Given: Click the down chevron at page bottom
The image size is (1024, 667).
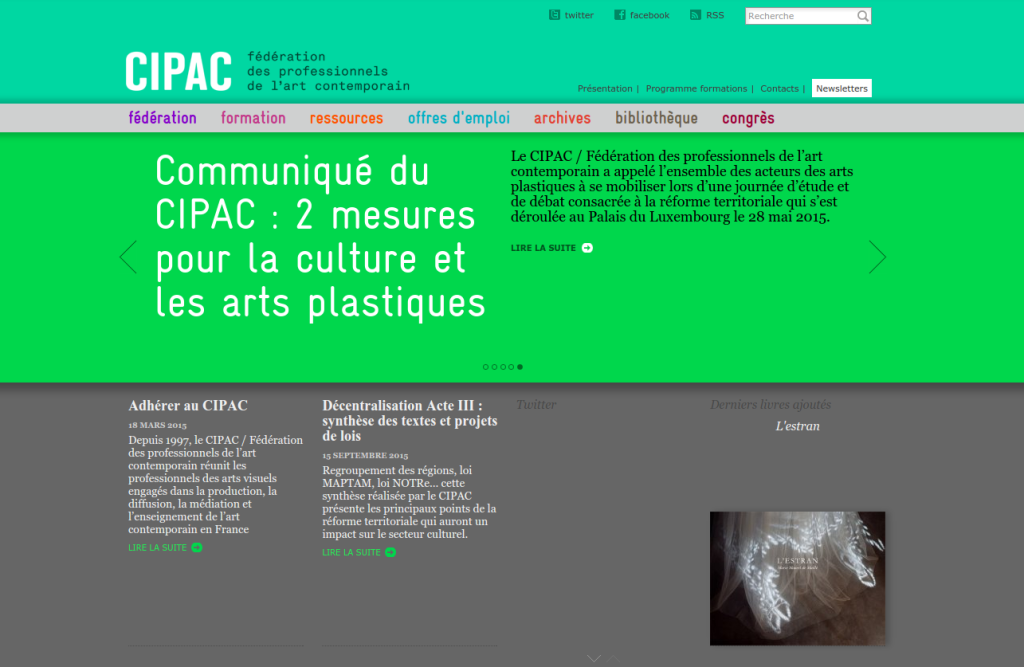Looking at the screenshot, I should (594, 659).
